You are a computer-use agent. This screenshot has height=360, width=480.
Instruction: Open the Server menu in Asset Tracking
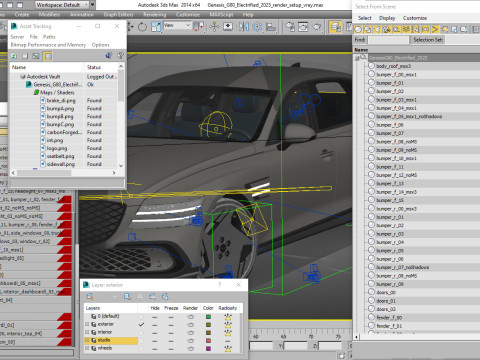tap(17, 37)
